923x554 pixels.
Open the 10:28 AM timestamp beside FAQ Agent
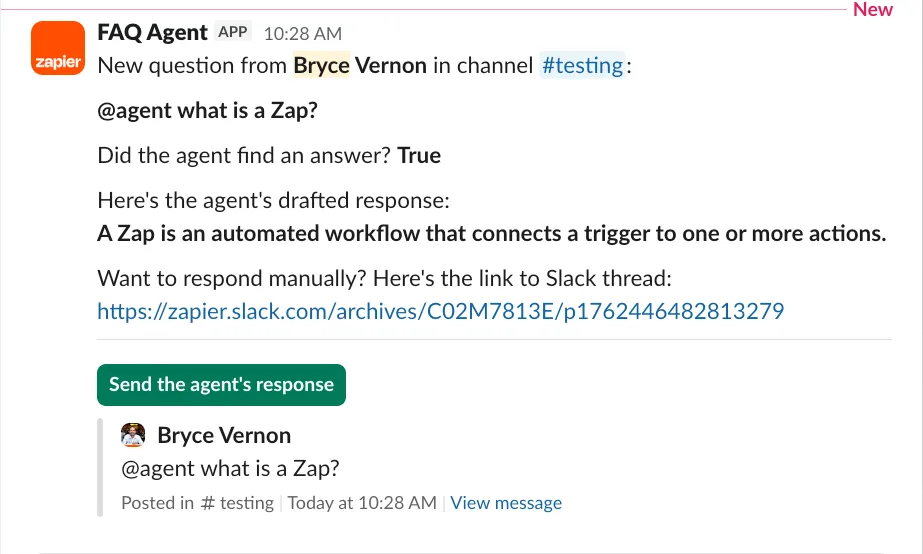[x=303, y=34]
